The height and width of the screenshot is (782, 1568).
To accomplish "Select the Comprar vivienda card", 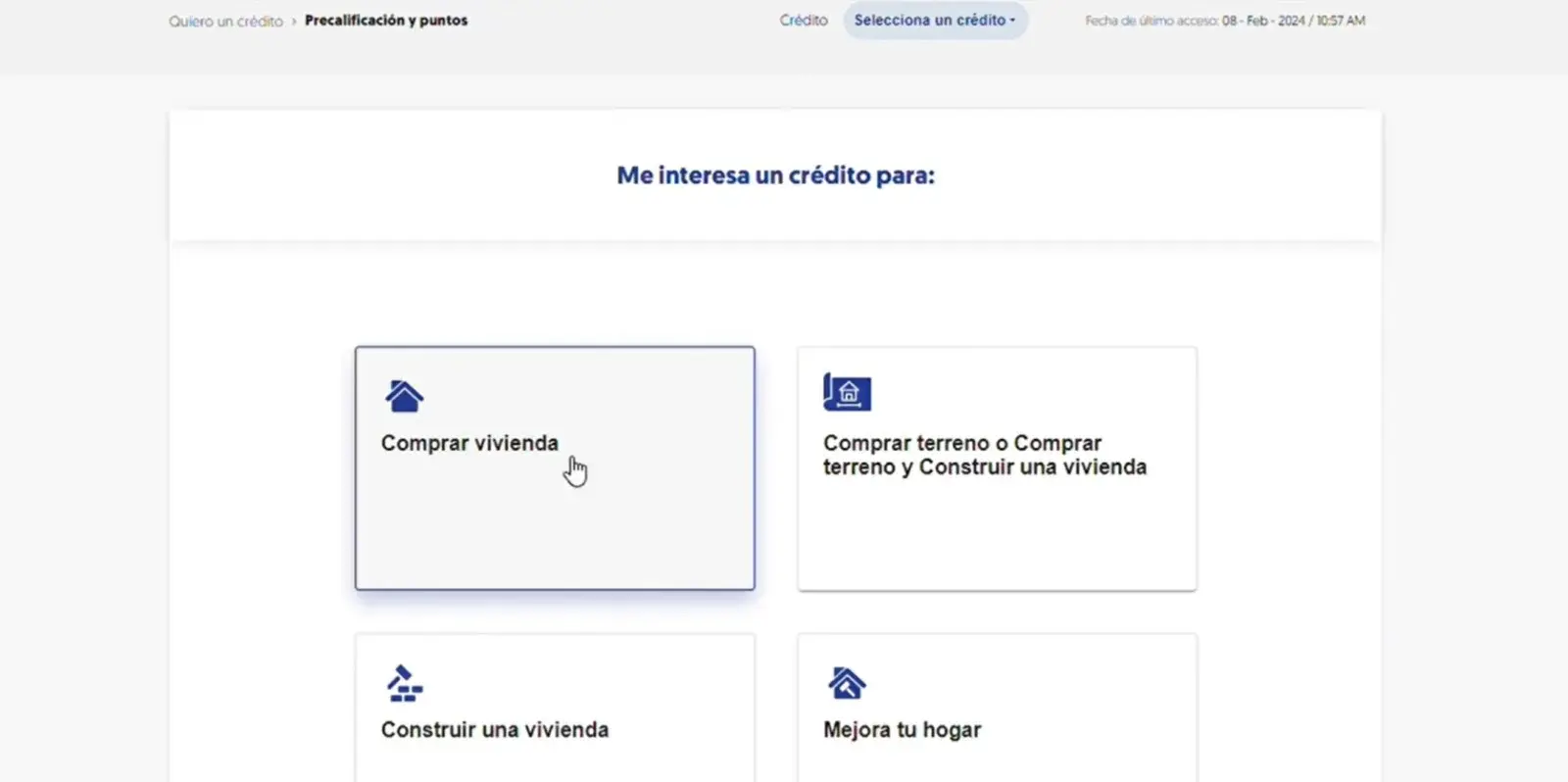I will click(x=555, y=467).
